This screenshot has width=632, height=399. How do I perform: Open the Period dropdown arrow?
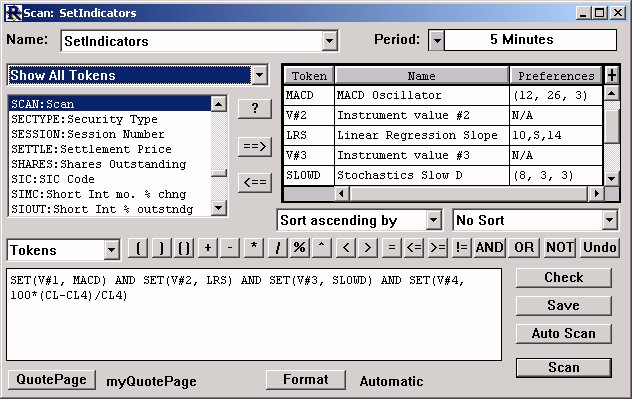[437, 40]
